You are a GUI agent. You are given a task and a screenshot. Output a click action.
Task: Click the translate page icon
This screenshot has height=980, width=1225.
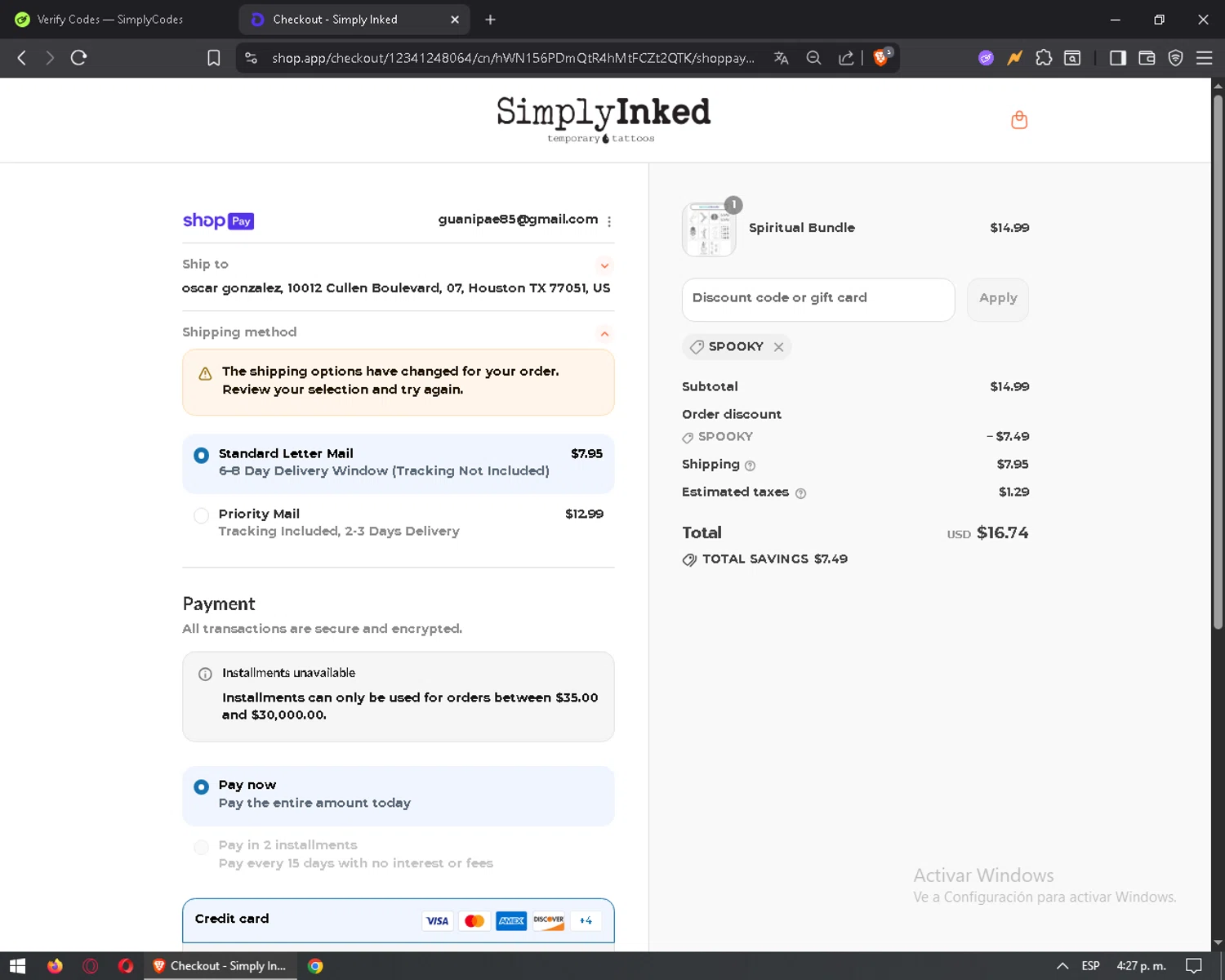(x=782, y=58)
